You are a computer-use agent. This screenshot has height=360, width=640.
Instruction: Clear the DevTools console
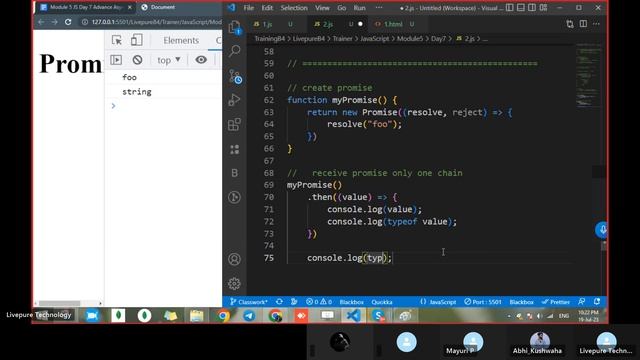138,60
